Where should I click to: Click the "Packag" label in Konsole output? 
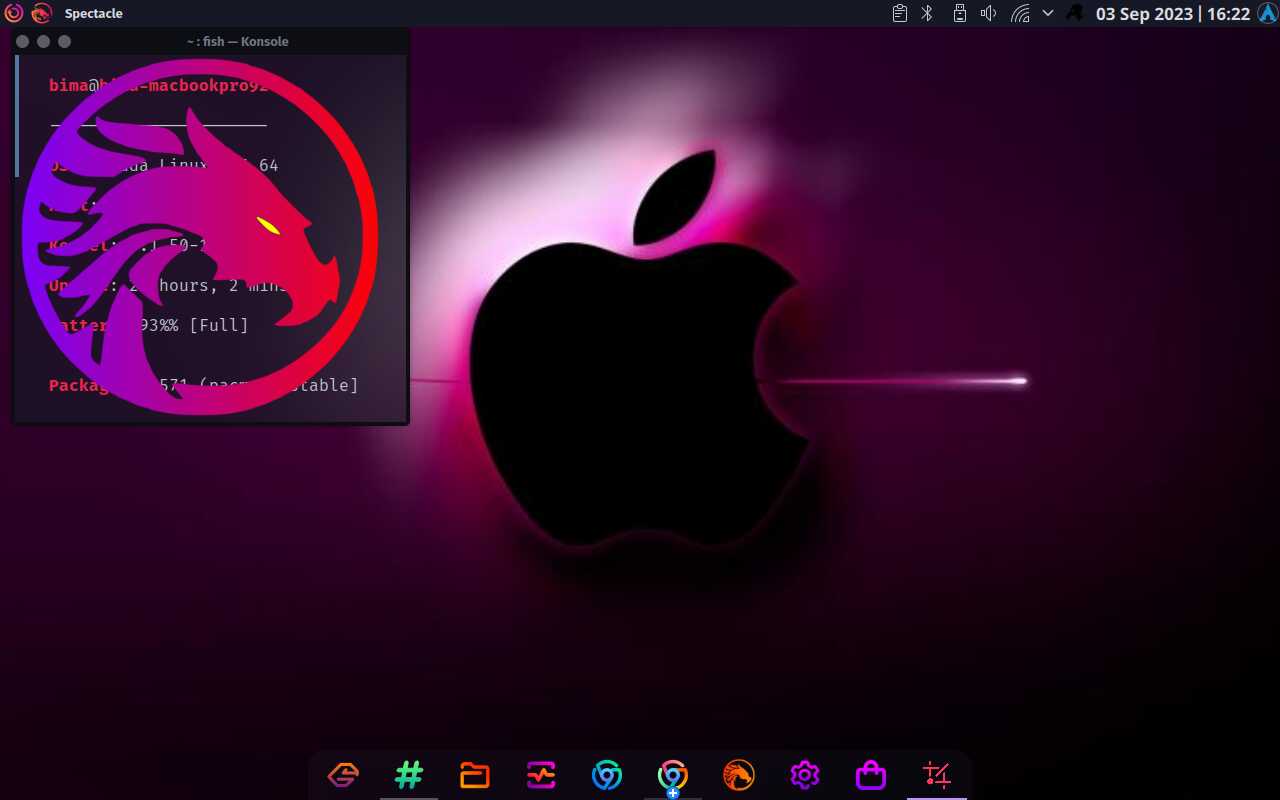[79, 385]
